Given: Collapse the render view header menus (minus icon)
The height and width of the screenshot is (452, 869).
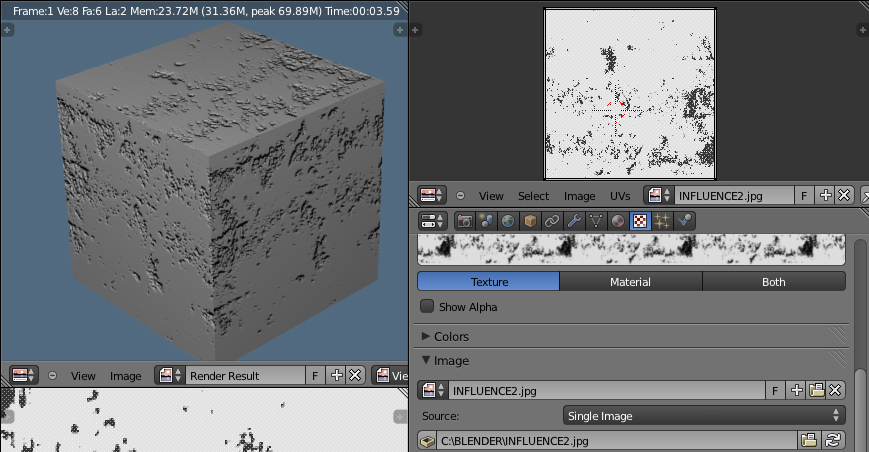Looking at the screenshot, I should (52, 376).
